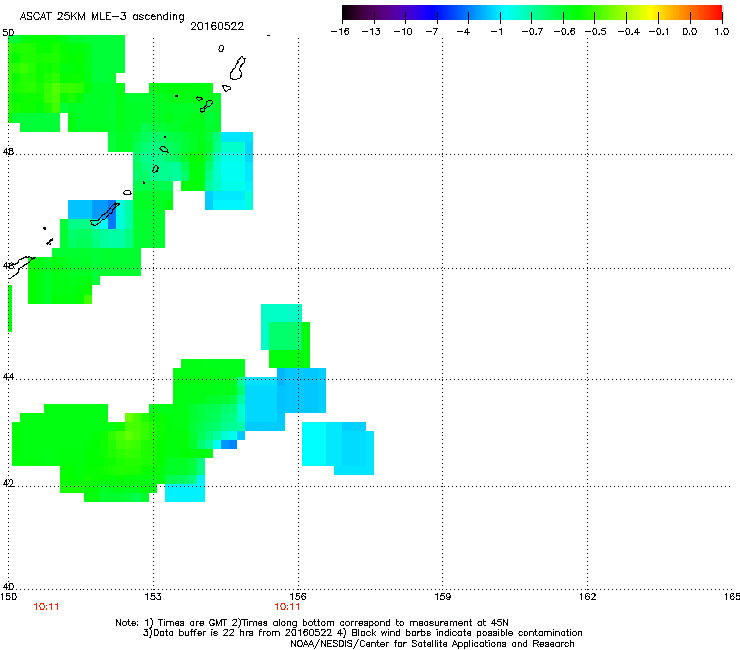Click the colorbar label '-4'
740x650 pixels.
pos(463,32)
